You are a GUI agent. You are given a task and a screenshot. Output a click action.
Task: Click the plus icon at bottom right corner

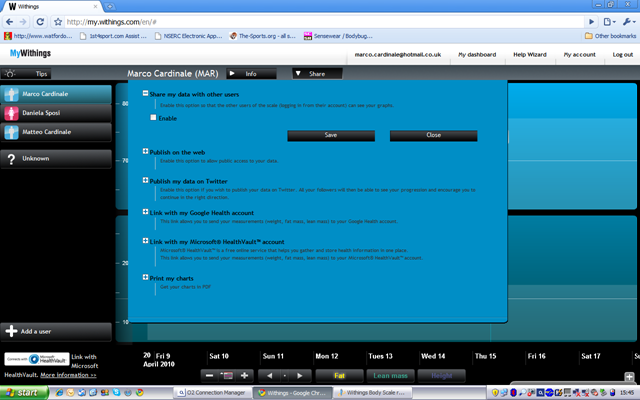click(x=629, y=377)
